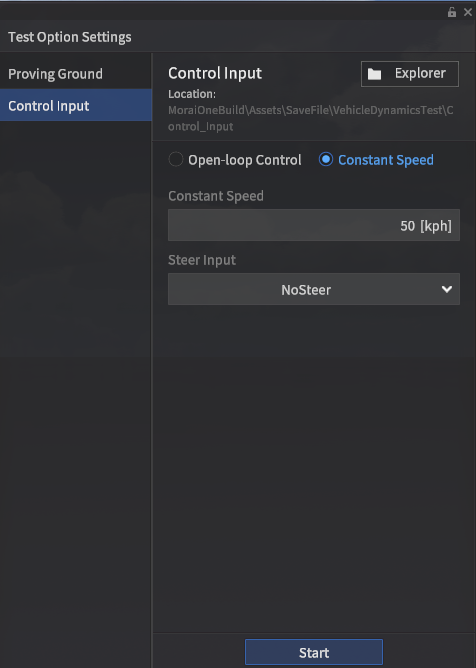Open the Explorer file browser button
The height and width of the screenshot is (668, 476).
(x=410, y=74)
